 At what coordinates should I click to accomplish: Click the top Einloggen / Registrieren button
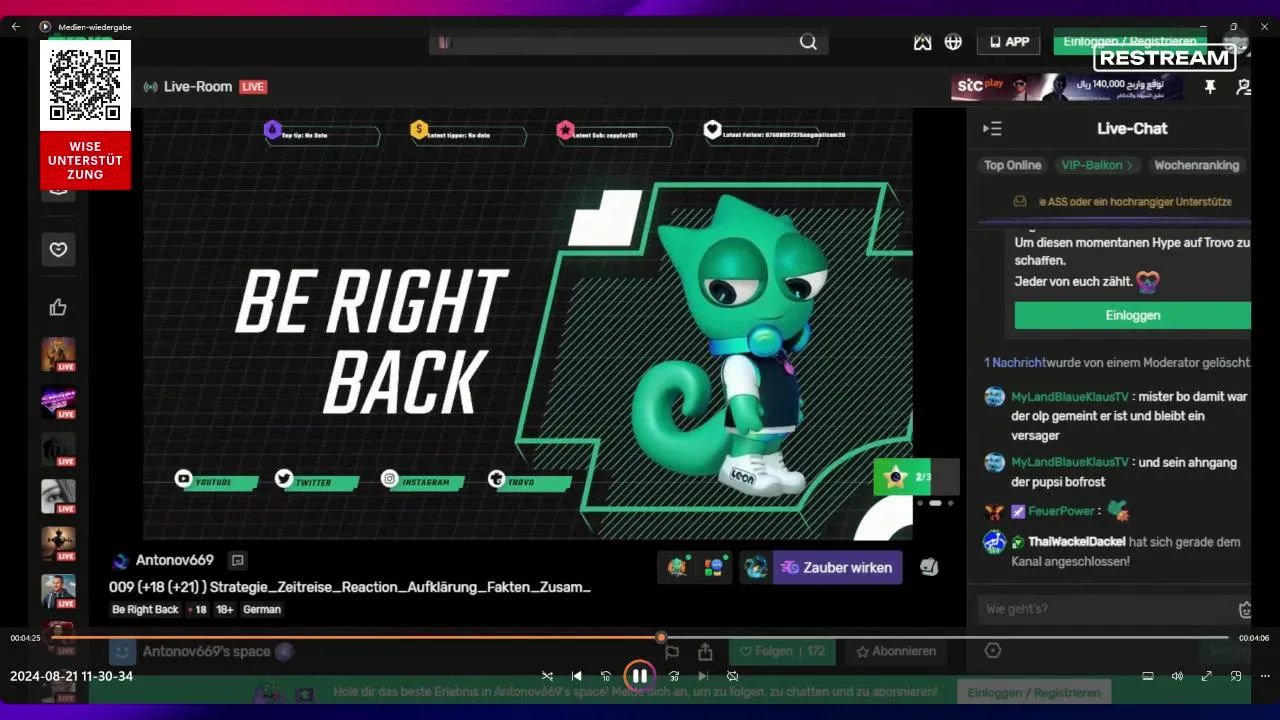(x=1130, y=41)
